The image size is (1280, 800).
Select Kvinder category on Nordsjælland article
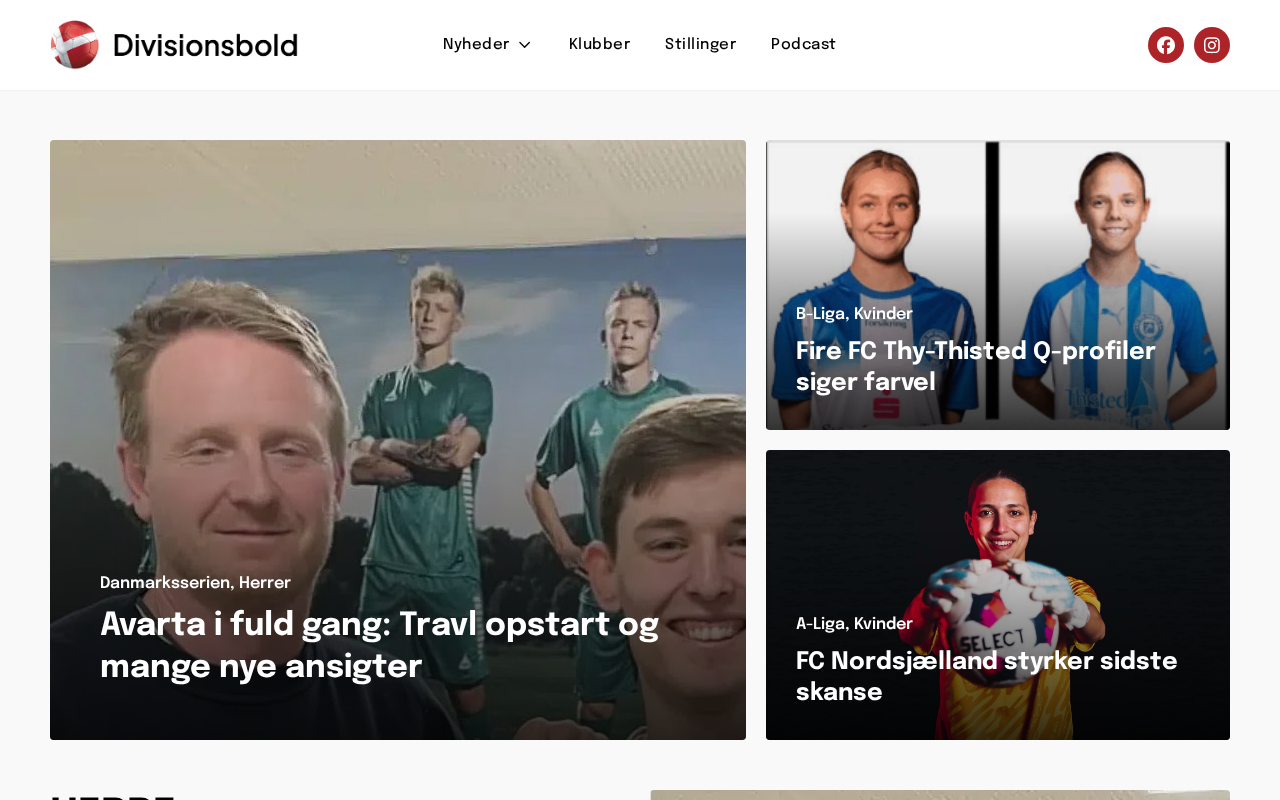tap(883, 624)
